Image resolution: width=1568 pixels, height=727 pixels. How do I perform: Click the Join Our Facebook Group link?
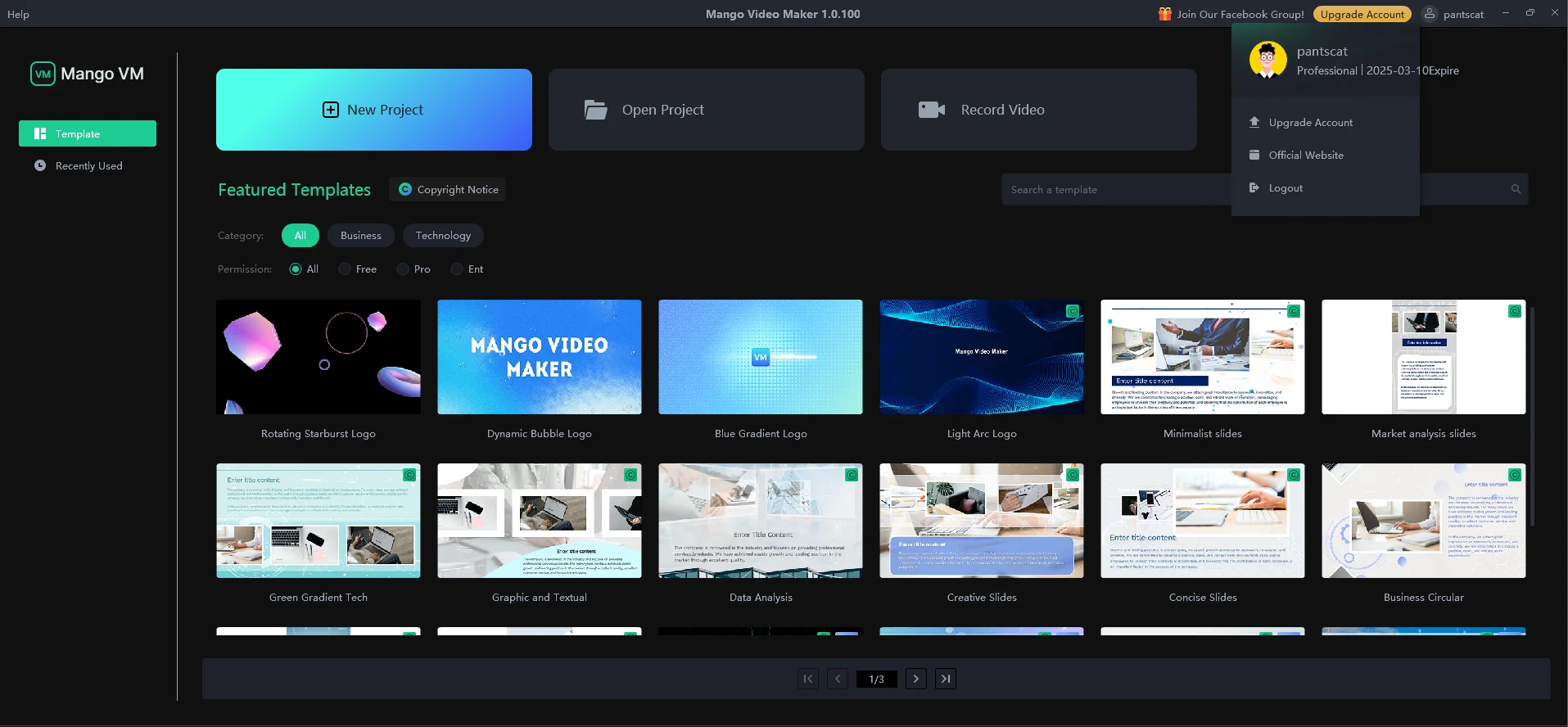(x=1240, y=14)
